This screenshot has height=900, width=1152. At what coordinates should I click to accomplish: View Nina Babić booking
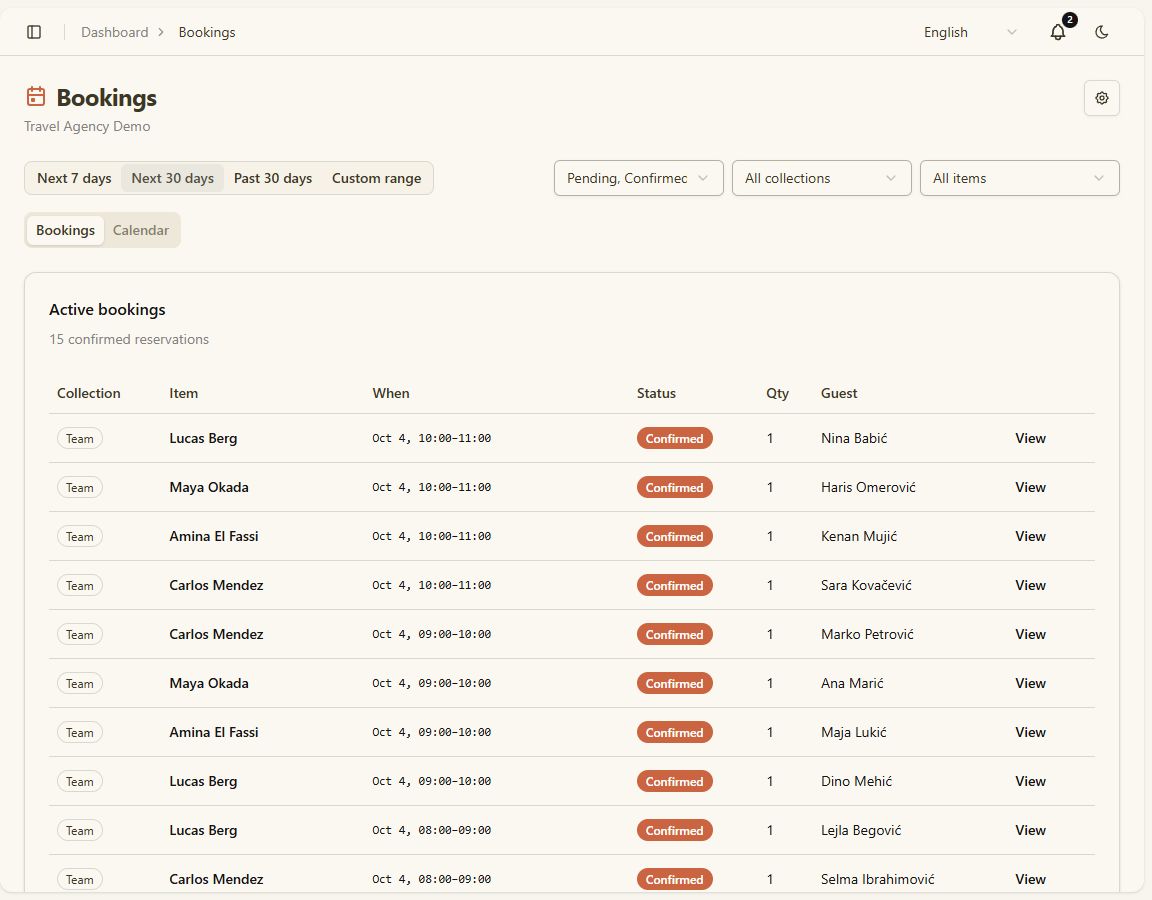[1030, 438]
